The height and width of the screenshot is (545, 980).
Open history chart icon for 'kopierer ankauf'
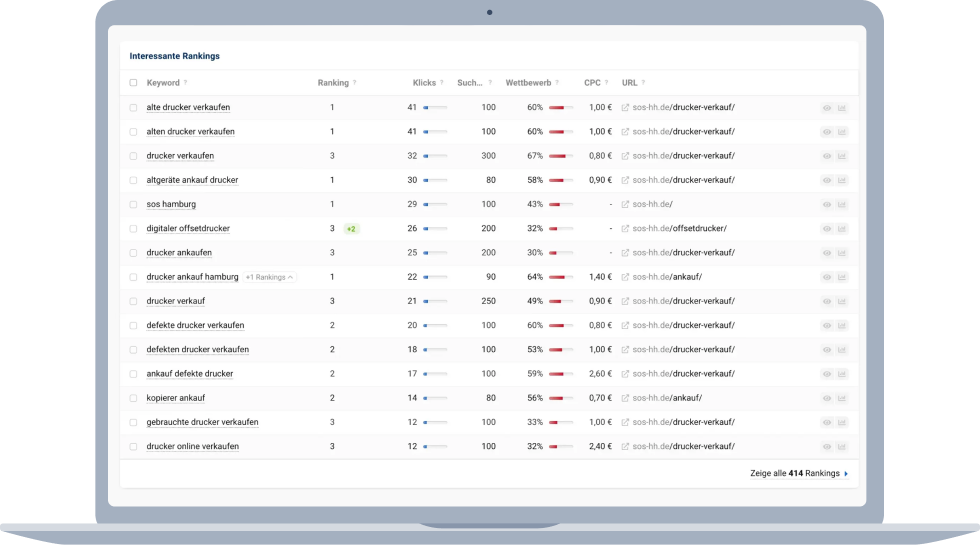[842, 398]
